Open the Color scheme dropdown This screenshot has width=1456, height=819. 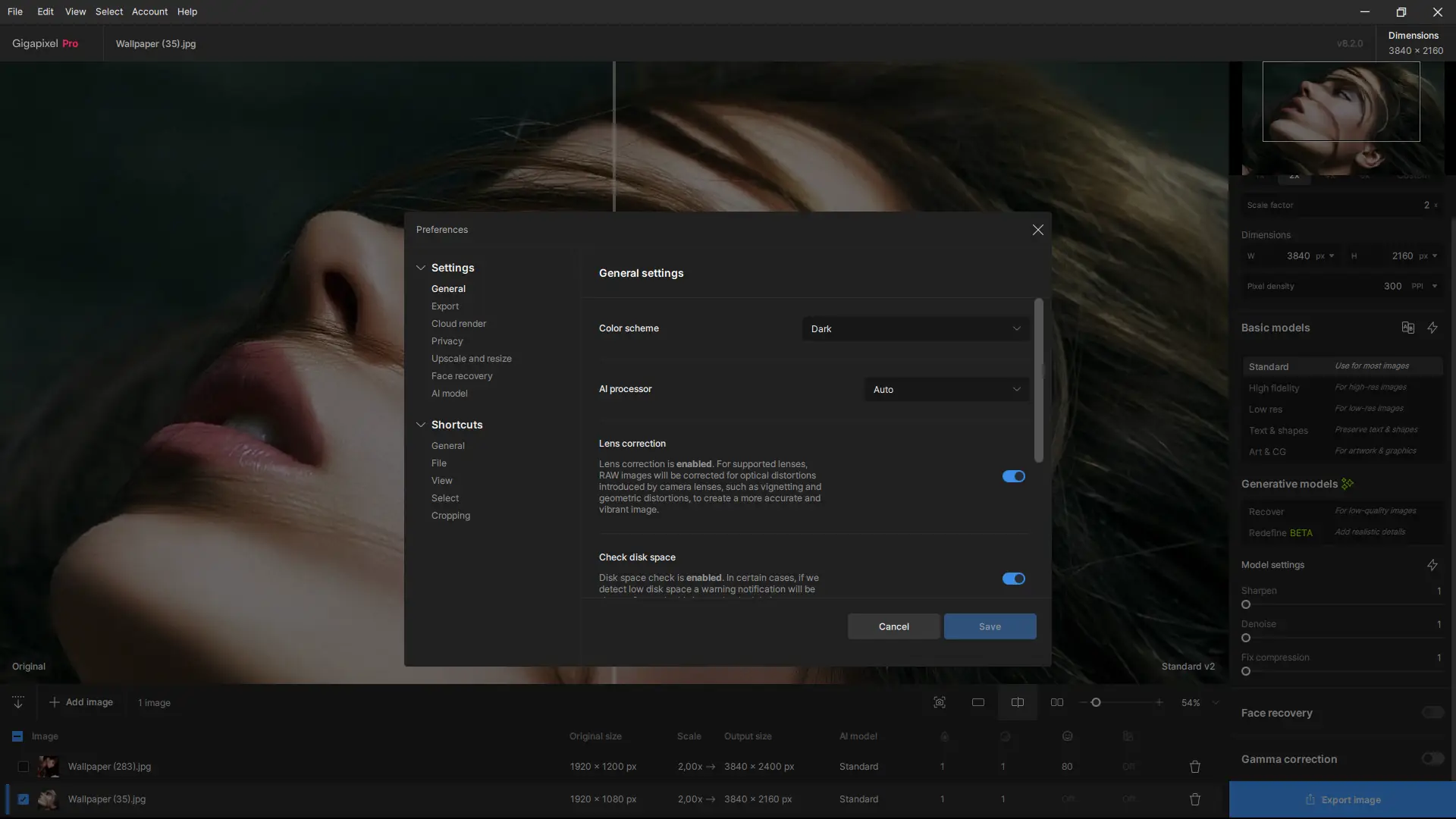915,329
